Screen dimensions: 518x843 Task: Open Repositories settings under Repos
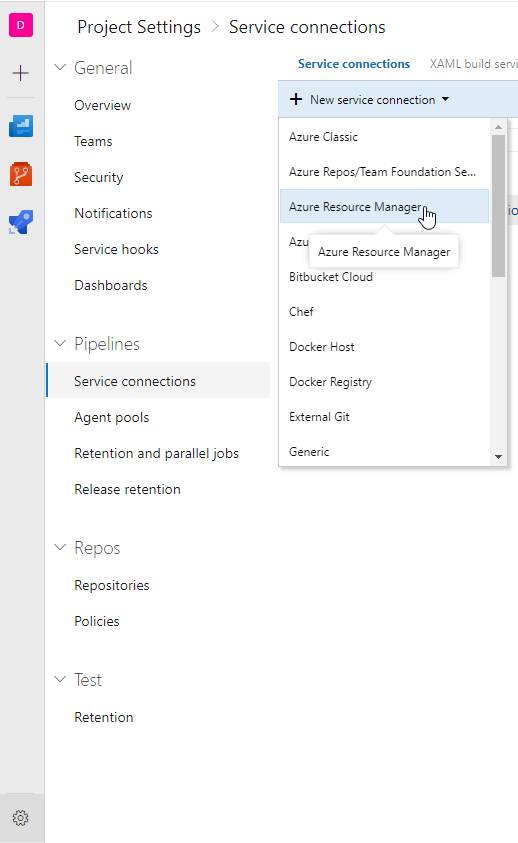click(x=112, y=585)
